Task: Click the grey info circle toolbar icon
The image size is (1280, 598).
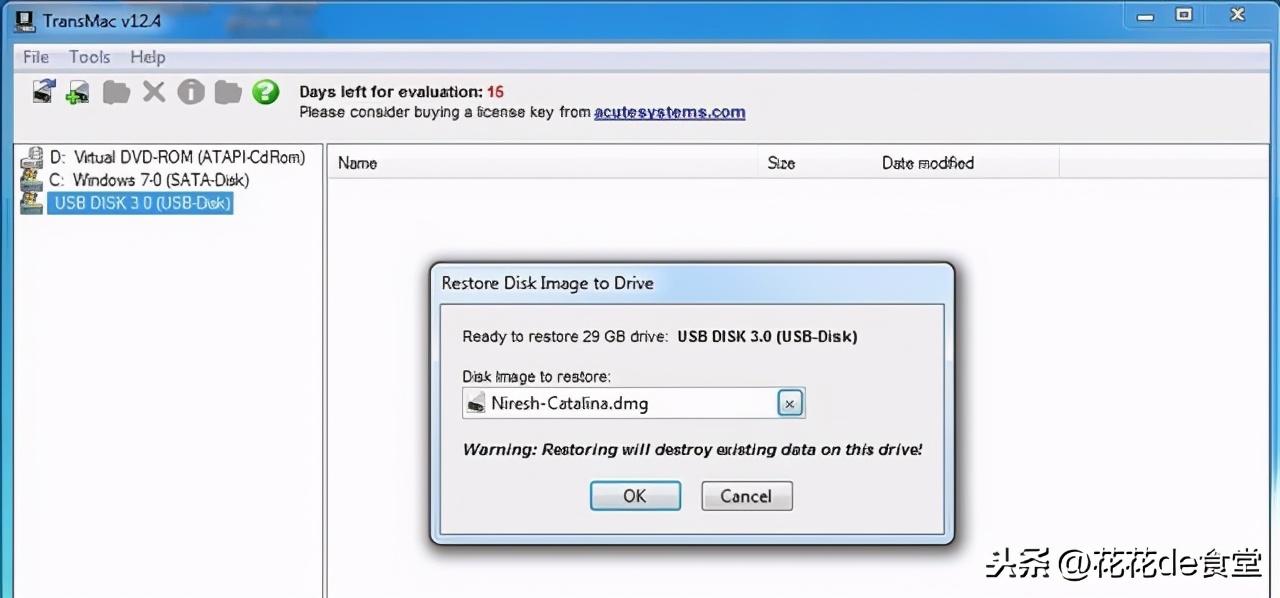Action: click(x=191, y=92)
